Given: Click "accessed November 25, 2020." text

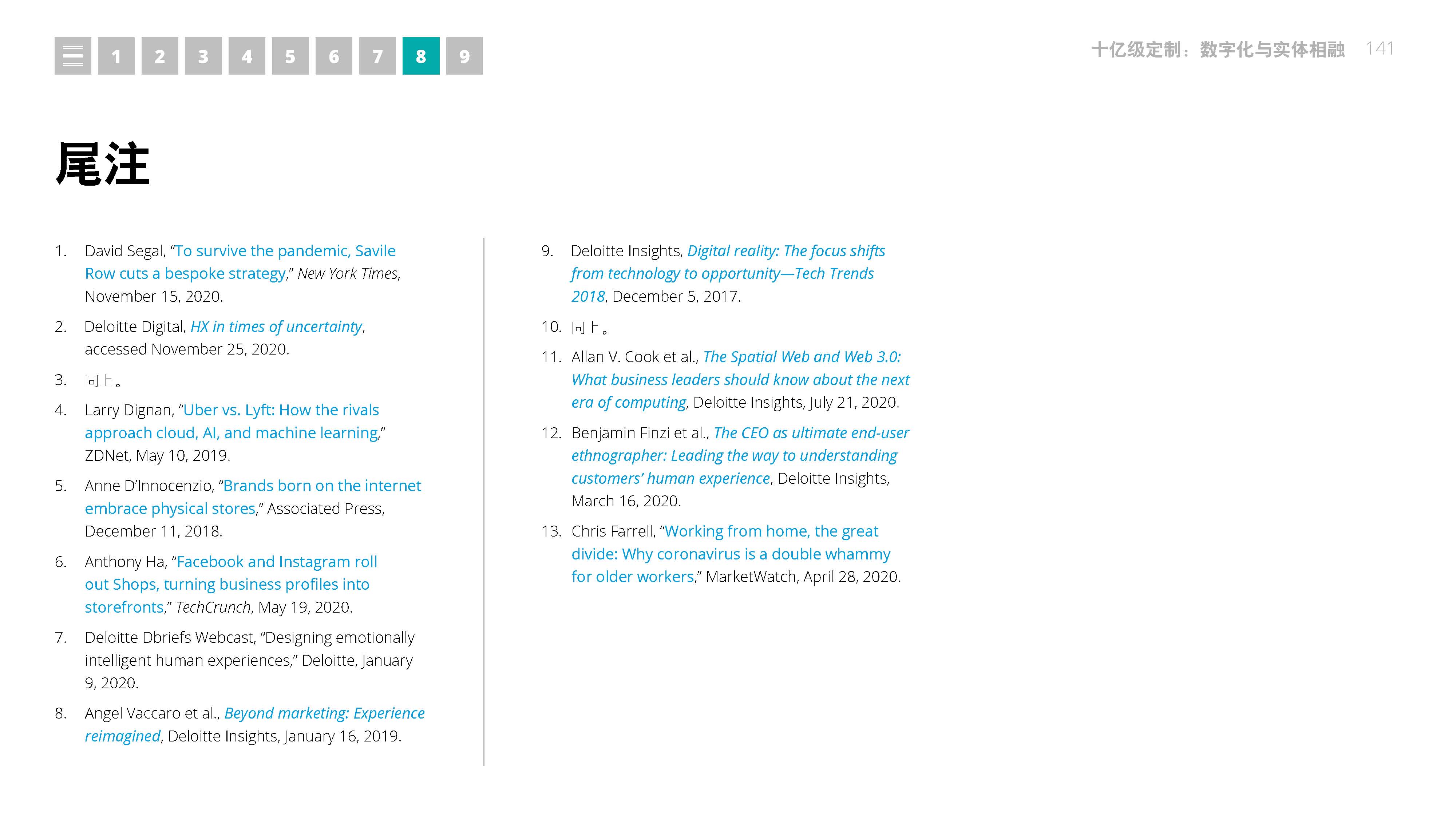Looking at the screenshot, I should pos(187,349).
